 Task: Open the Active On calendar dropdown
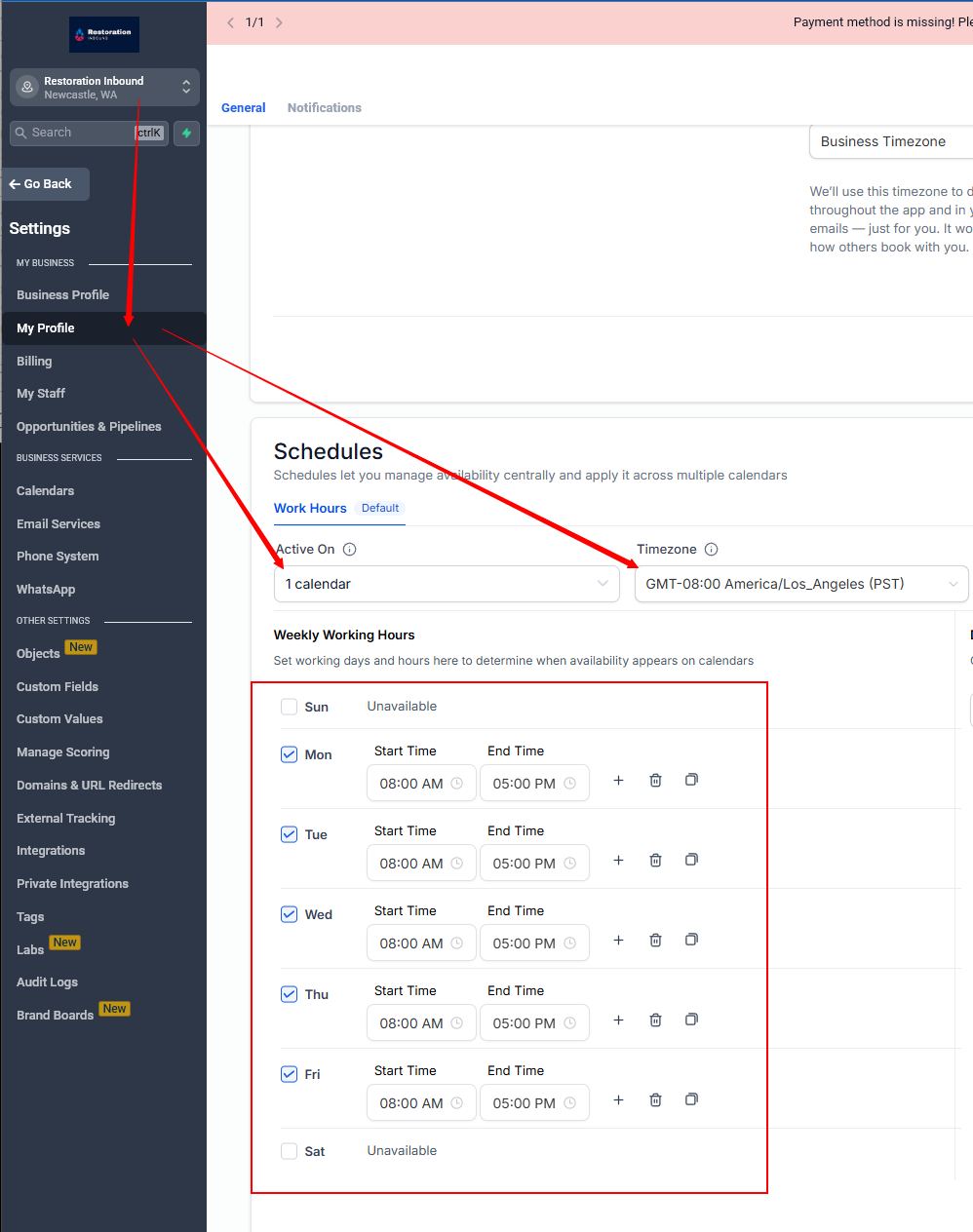pos(446,584)
